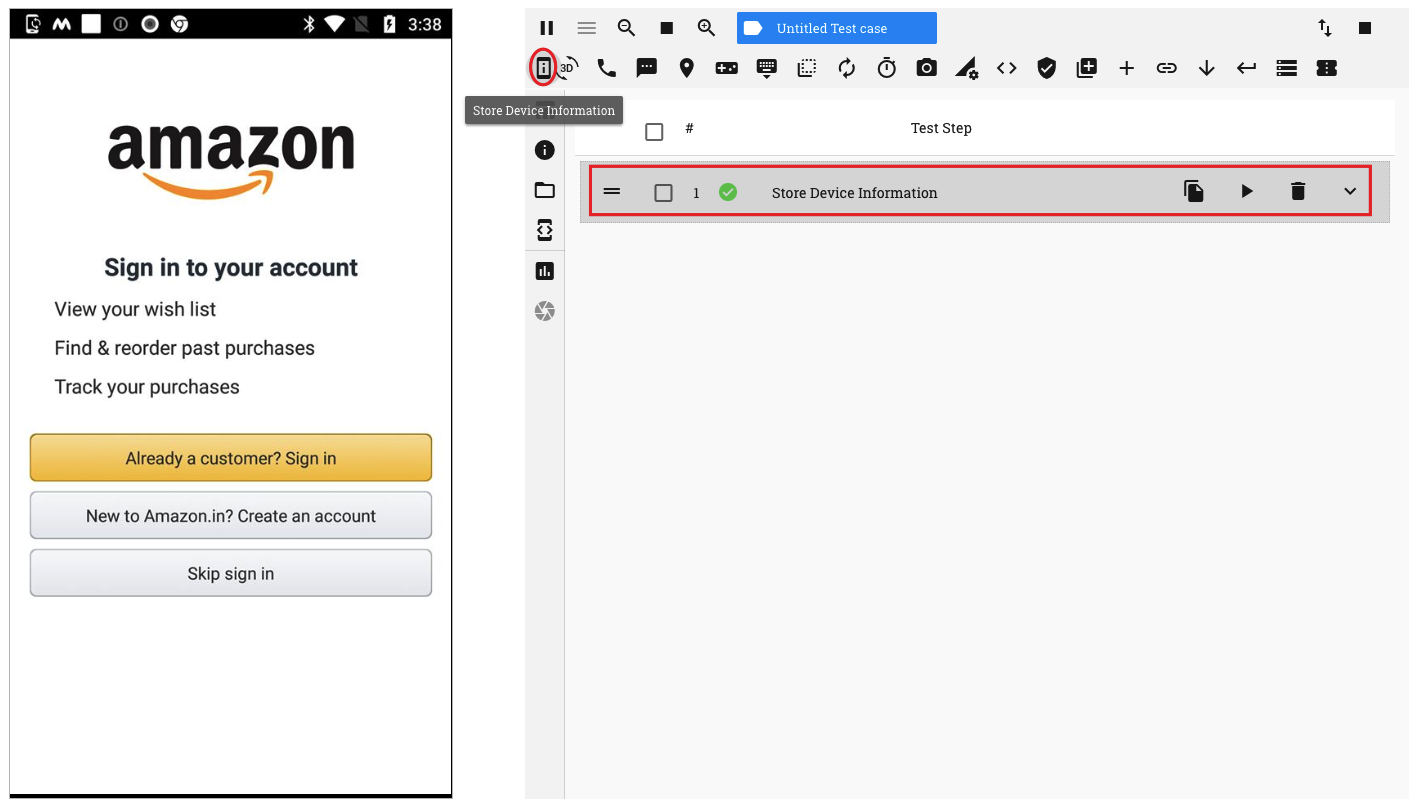This screenshot has height=804, width=1416.
Task: Expand the Store Device Information step details
Action: tap(1350, 191)
